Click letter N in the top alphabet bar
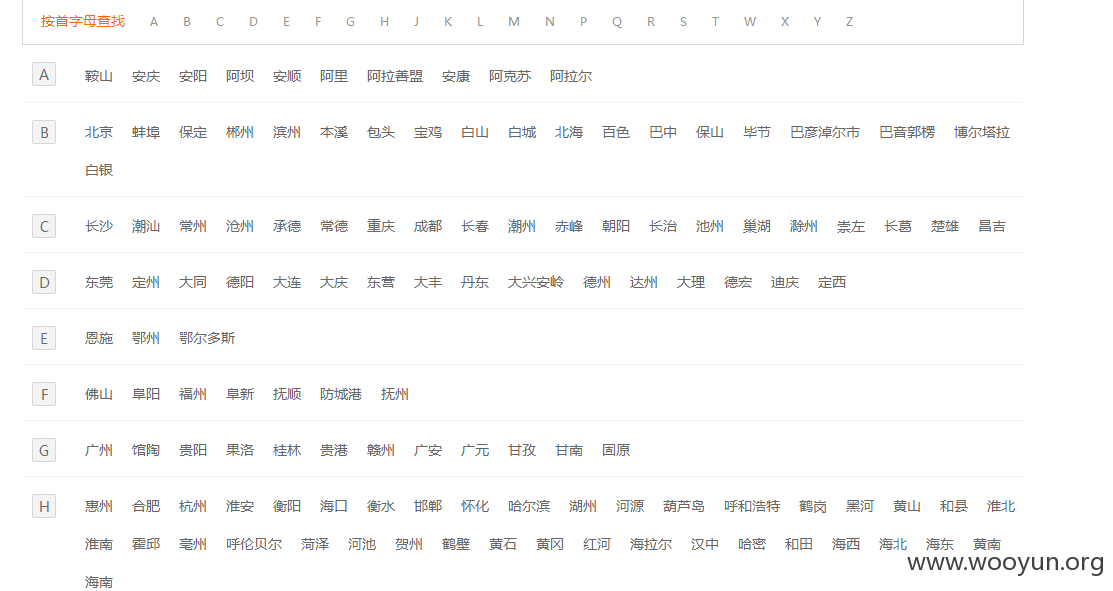Screen dimensions: 1113x591 (549, 22)
